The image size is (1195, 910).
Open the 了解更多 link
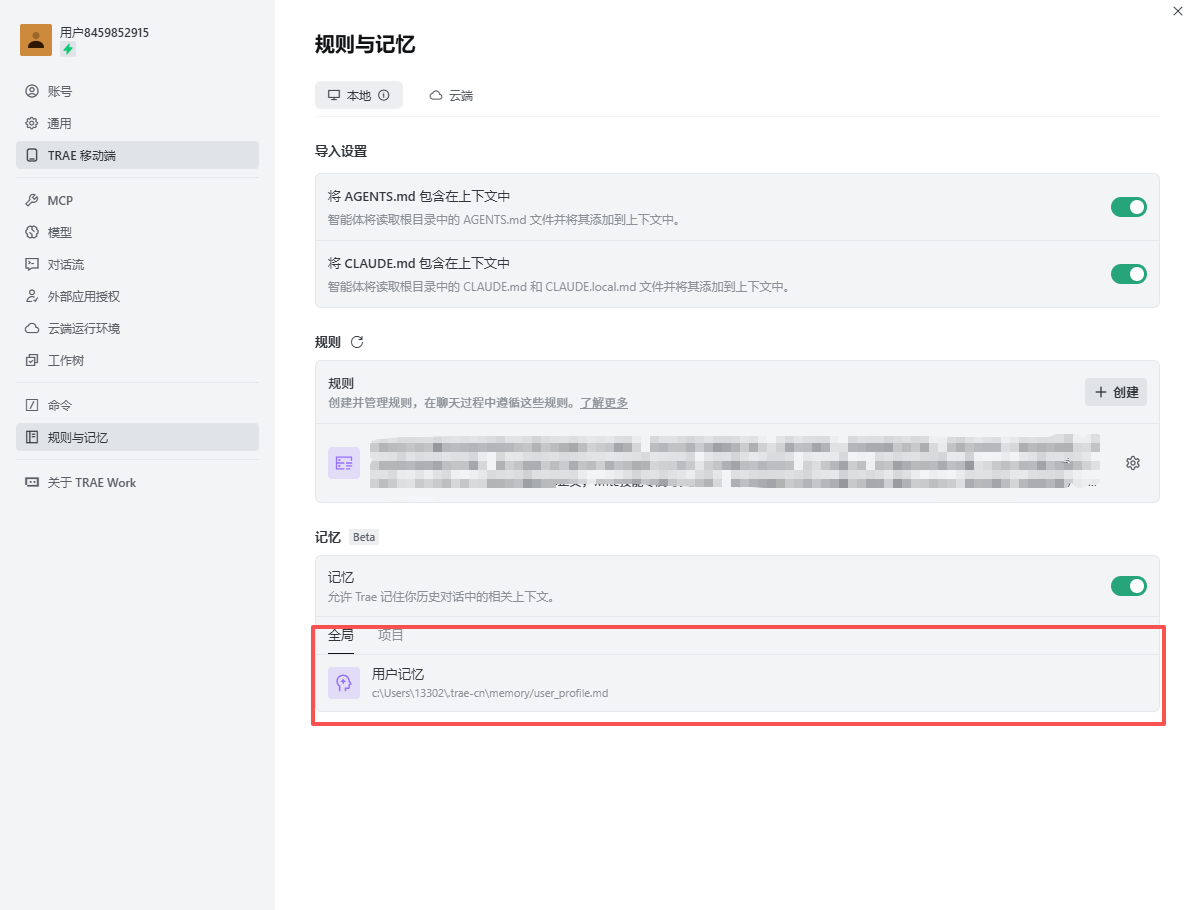tap(604, 402)
